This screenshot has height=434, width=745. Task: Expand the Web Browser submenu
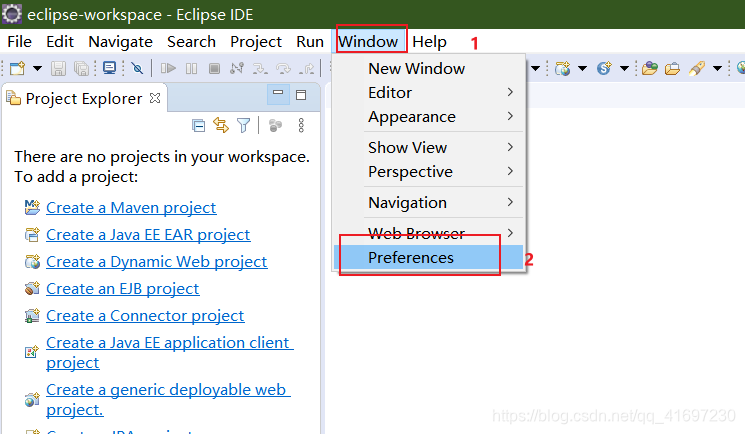coord(429,233)
